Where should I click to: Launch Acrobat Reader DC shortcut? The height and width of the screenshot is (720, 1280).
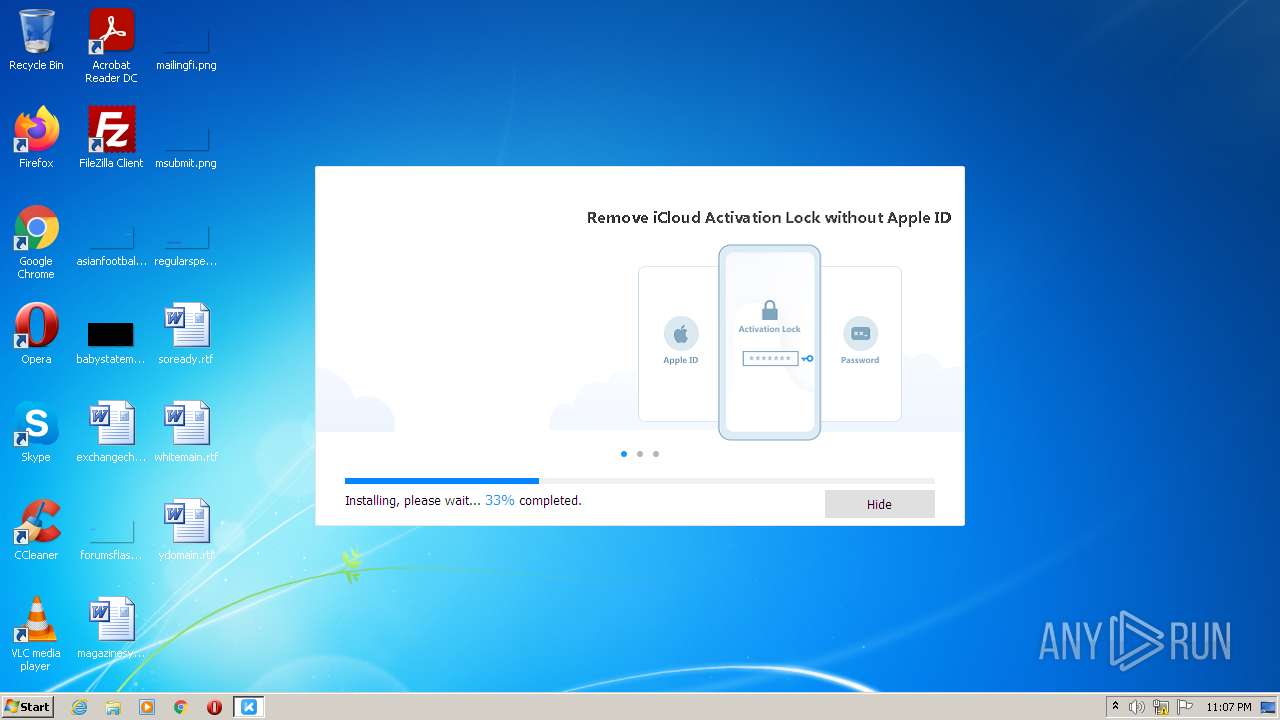[x=111, y=46]
